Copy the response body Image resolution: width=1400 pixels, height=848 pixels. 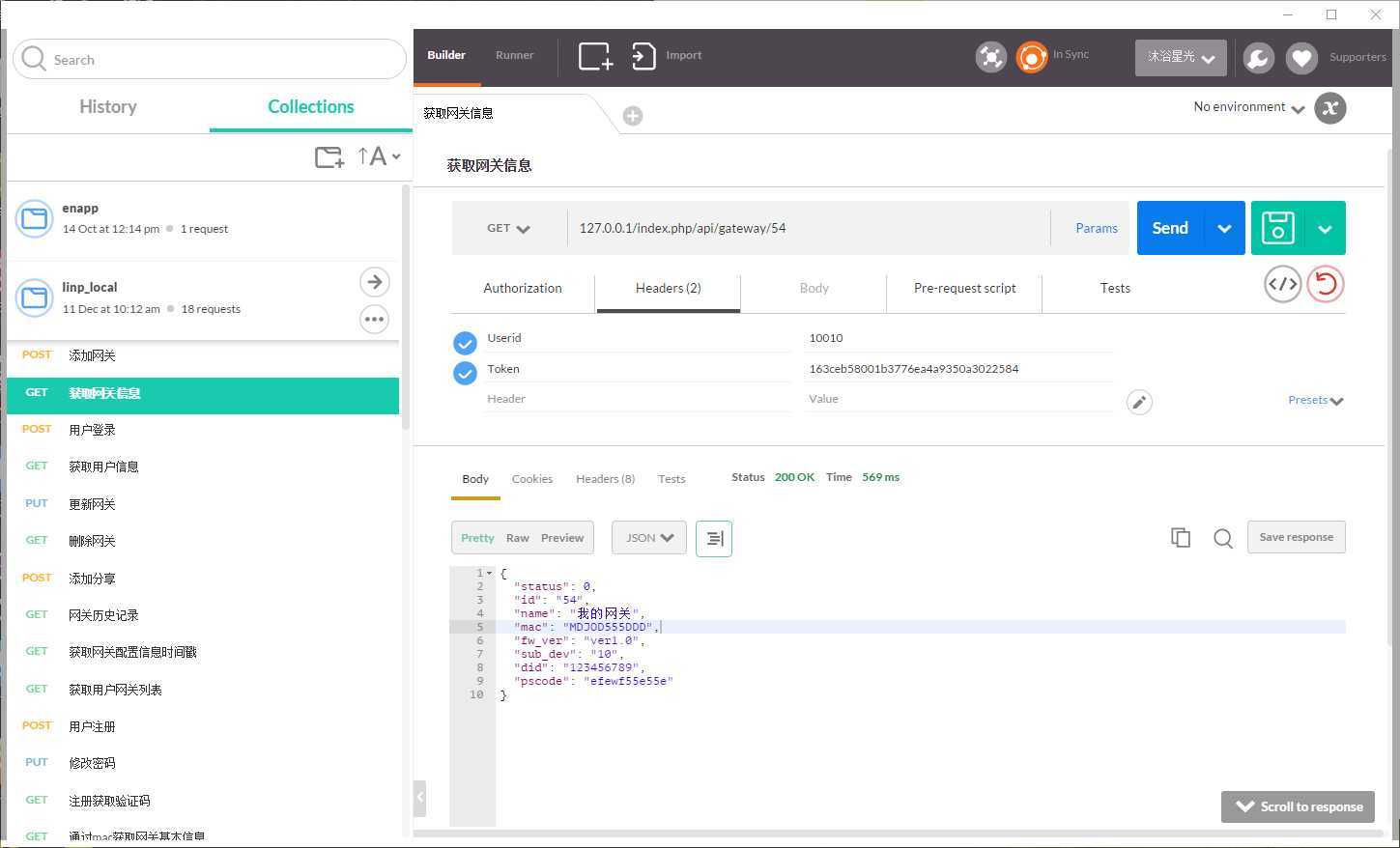1181,538
